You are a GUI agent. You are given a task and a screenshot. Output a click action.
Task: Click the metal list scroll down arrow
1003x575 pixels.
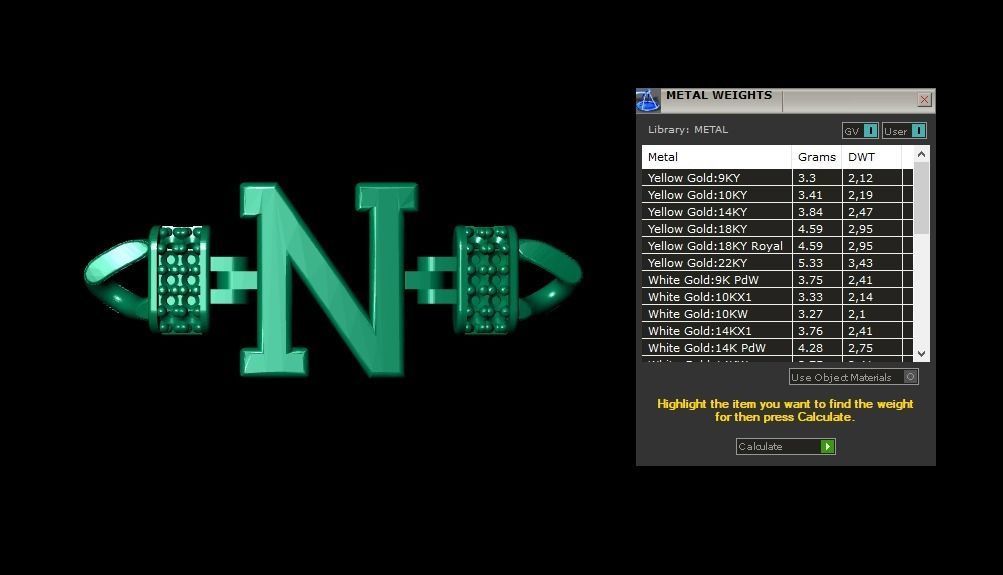921,354
